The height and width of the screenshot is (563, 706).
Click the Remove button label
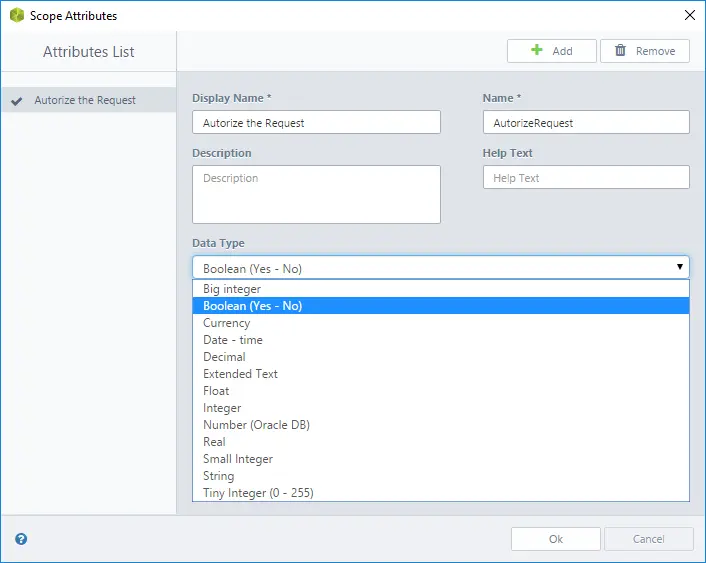pyautogui.click(x=655, y=51)
